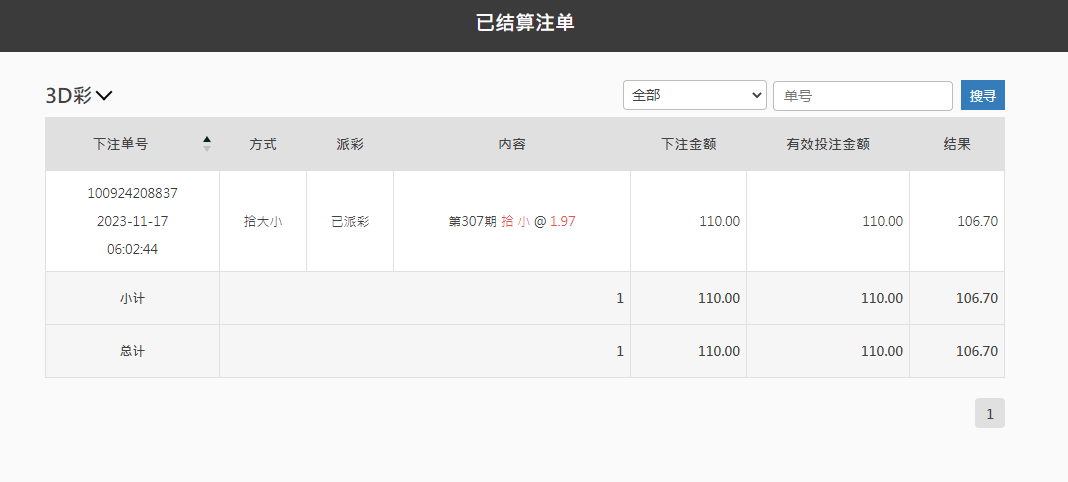Click the 单号 search input field
1068x482 pixels.
pyautogui.click(x=862, y=96)
